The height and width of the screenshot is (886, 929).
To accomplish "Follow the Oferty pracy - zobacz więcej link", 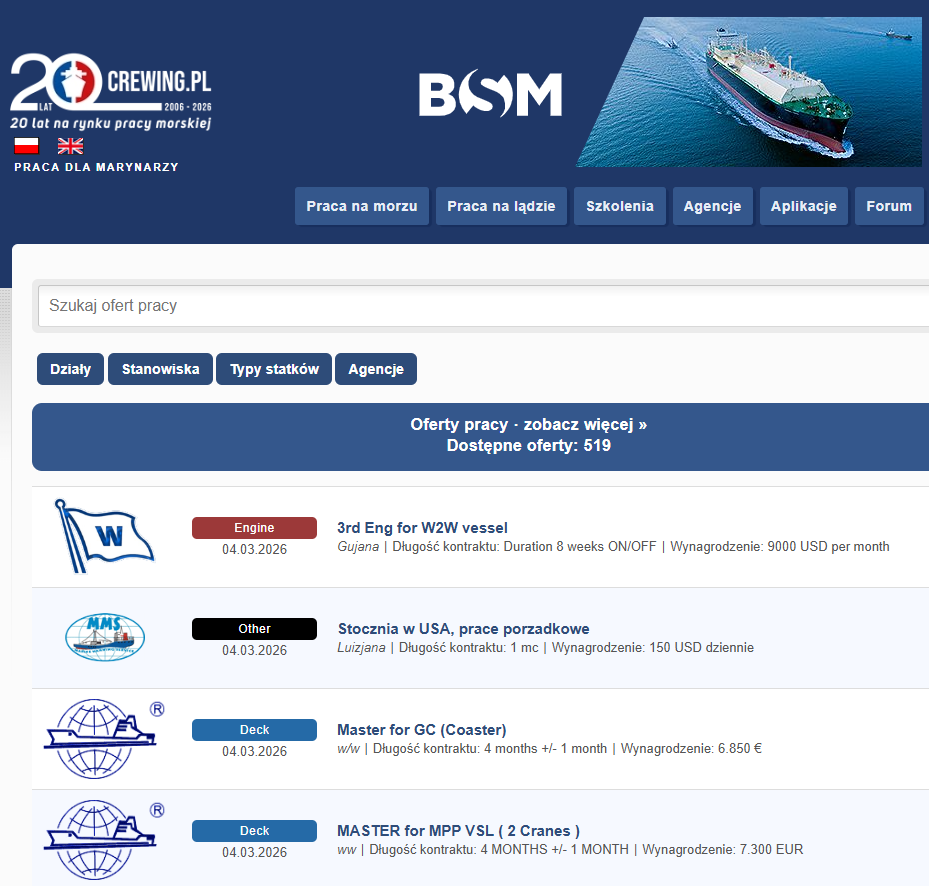I will pos(528,424).
